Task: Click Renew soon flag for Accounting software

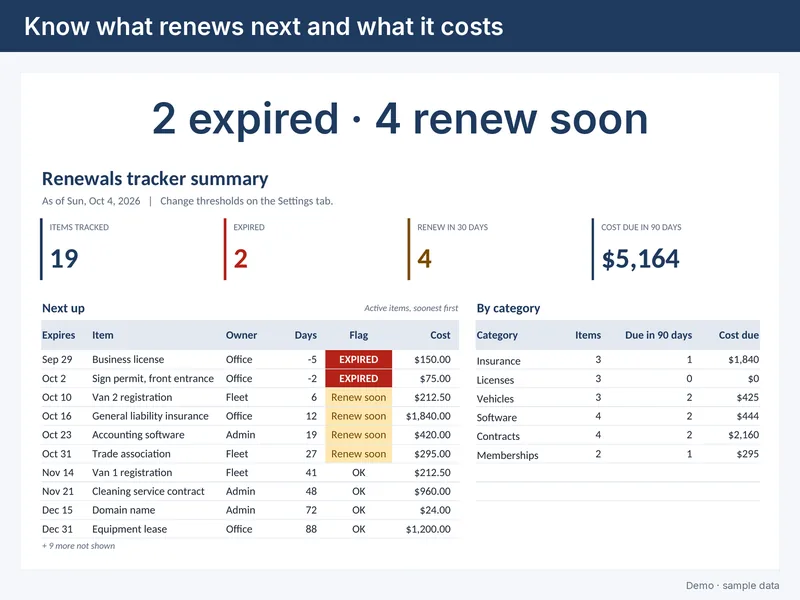Action: (359, 435)
